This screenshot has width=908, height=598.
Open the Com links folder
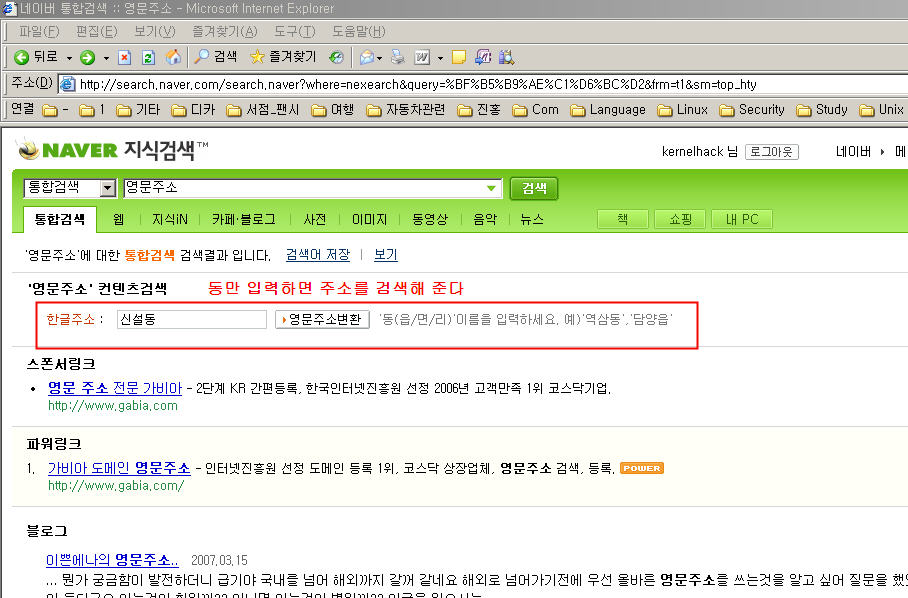(x=536, y=109)
